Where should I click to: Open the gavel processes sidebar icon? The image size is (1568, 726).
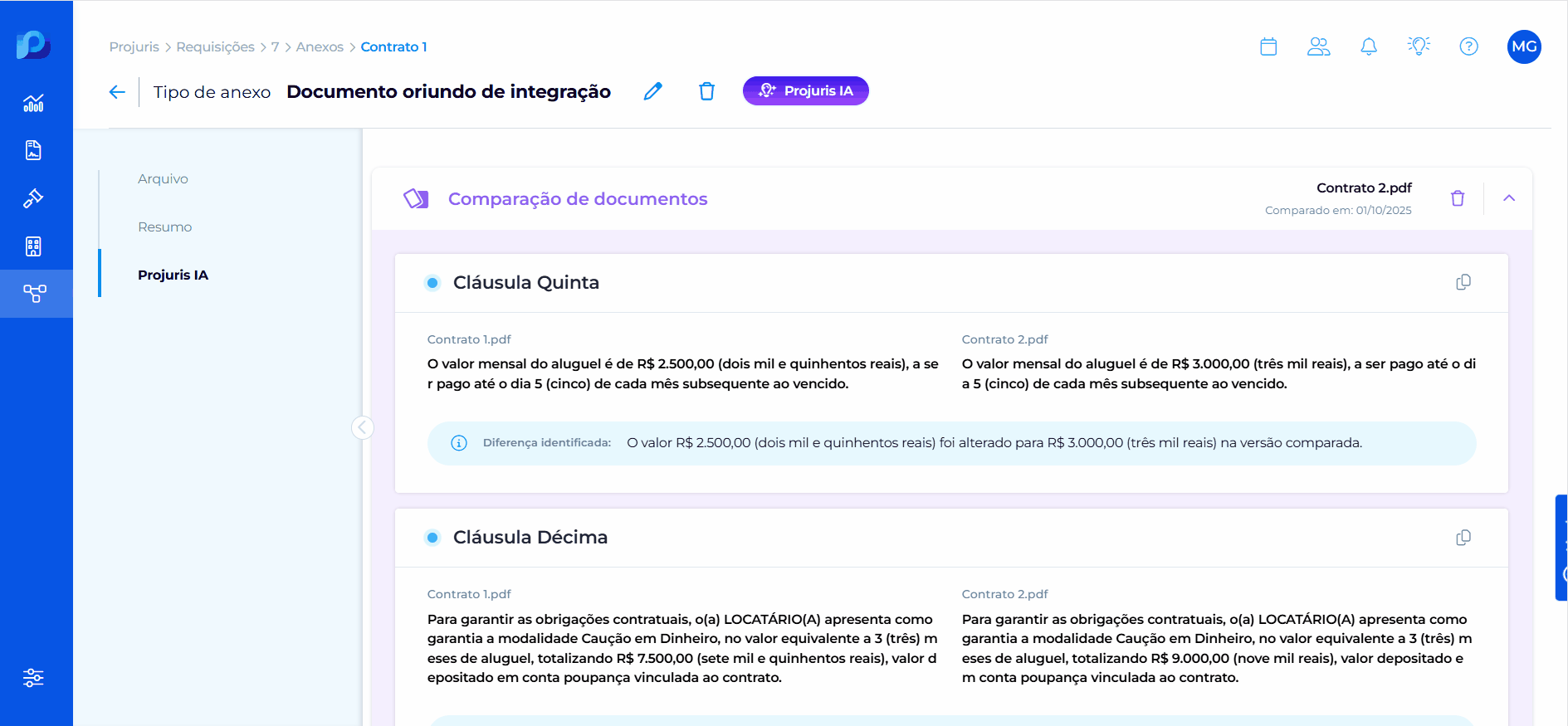(x=33, y=198)
